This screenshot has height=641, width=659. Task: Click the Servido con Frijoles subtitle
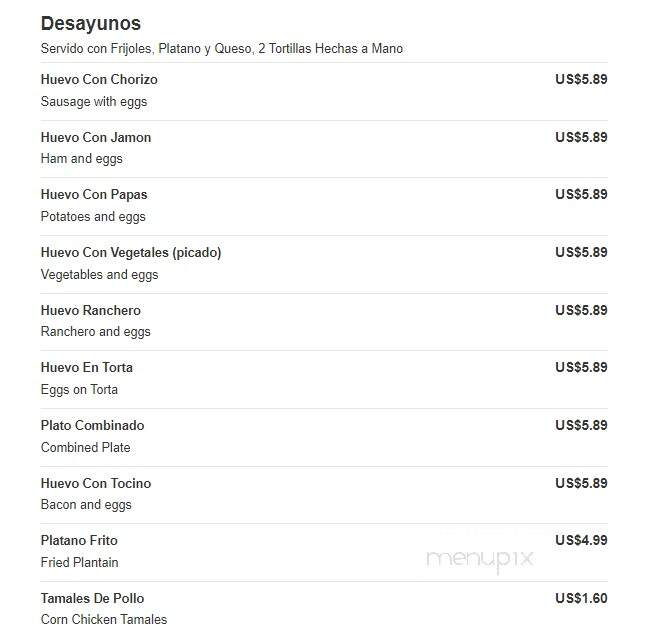222,49
